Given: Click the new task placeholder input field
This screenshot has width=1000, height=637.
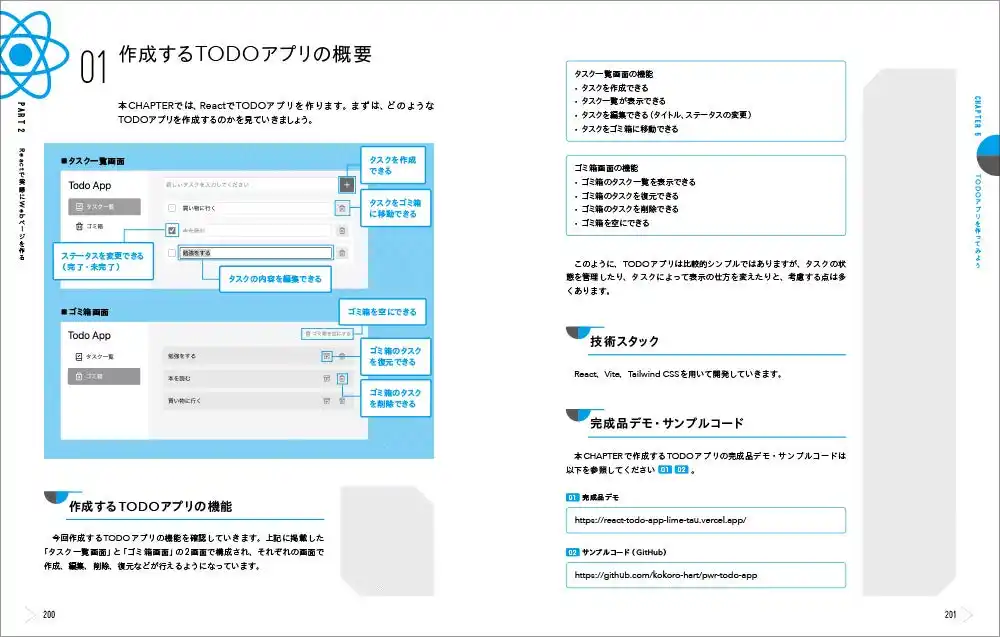Looking at the screenshot, I should [250, 185].
